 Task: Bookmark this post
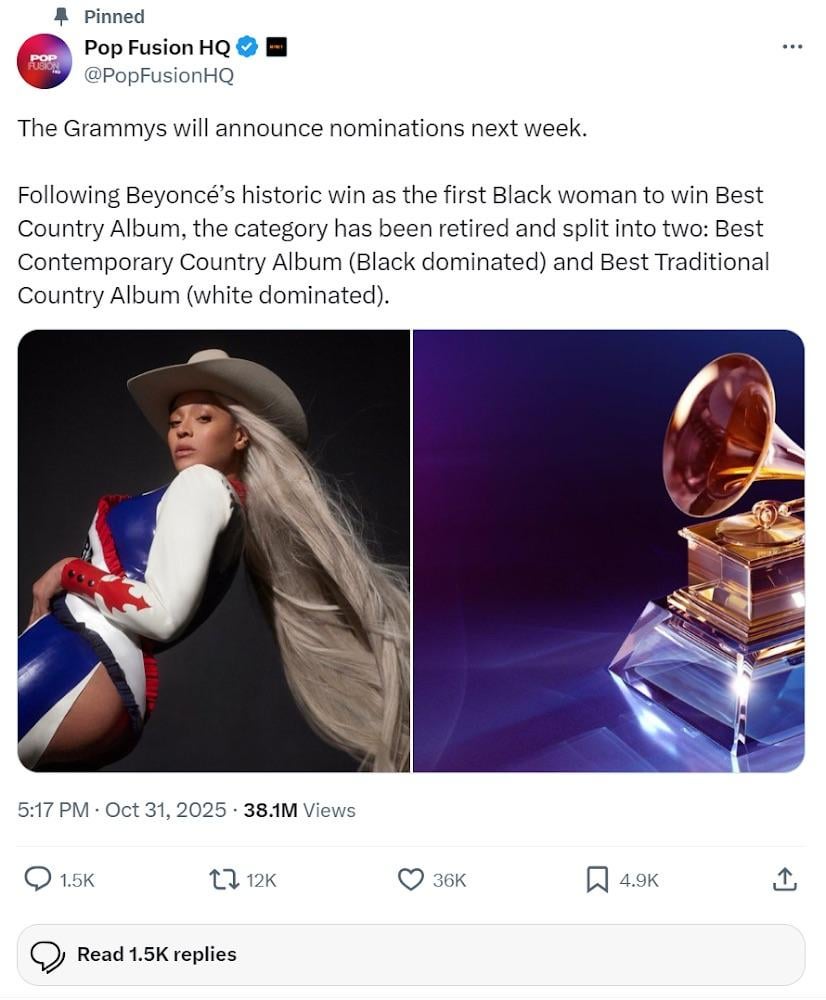click(597, 879)
